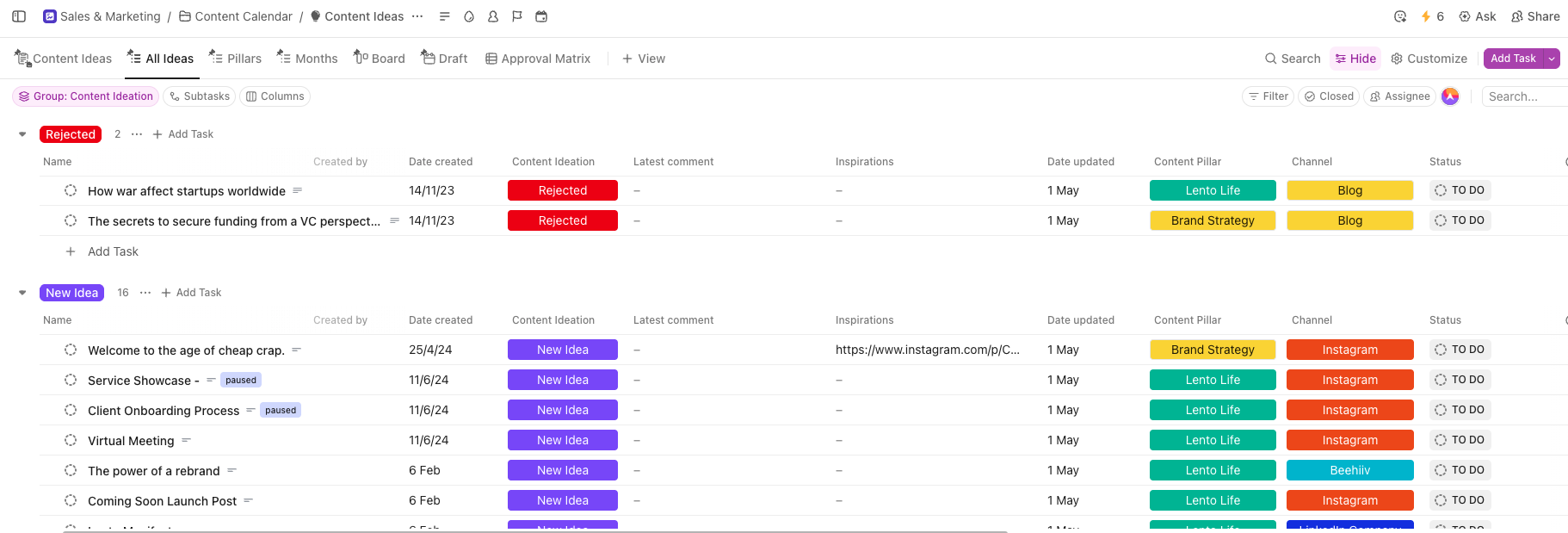Click the task search input field
The width and height of the screenshot is (1568, 533).
click(1525, 96)
